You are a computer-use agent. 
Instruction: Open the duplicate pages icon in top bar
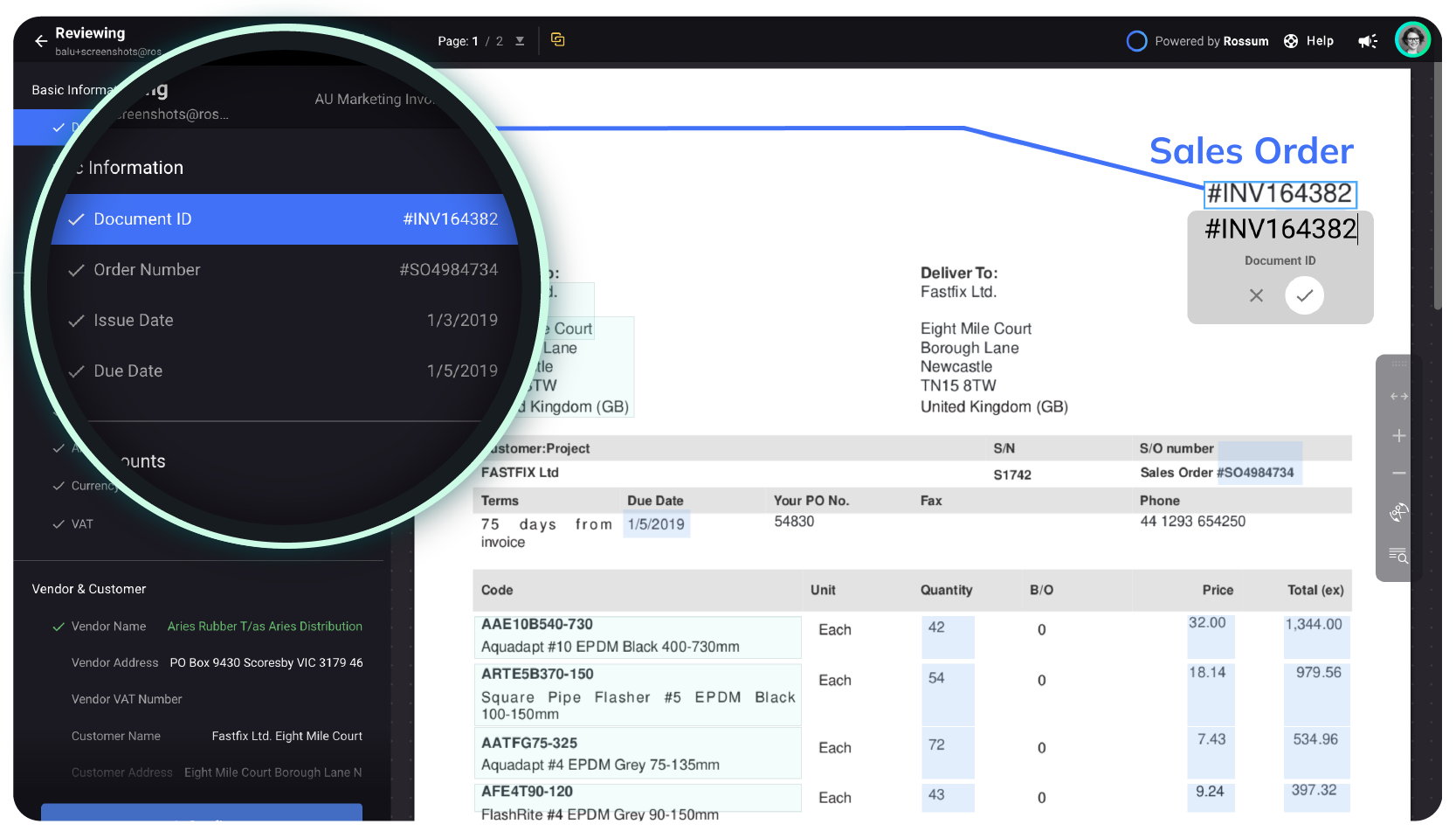click(x=557, y=40)
